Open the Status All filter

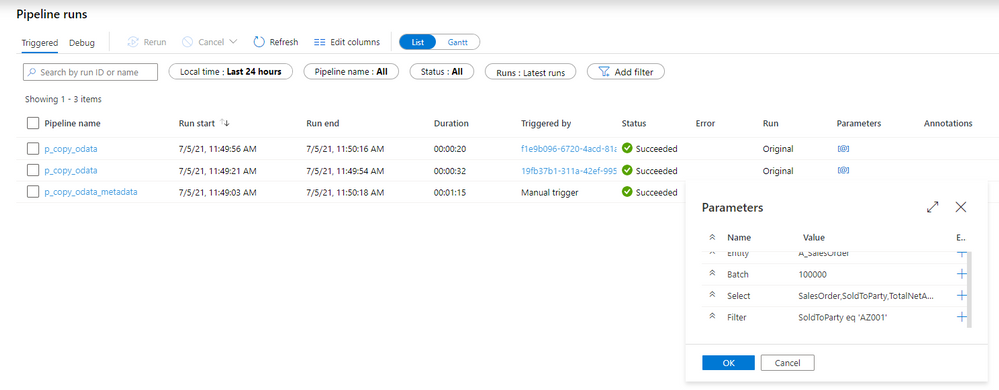tap(442, 72)
